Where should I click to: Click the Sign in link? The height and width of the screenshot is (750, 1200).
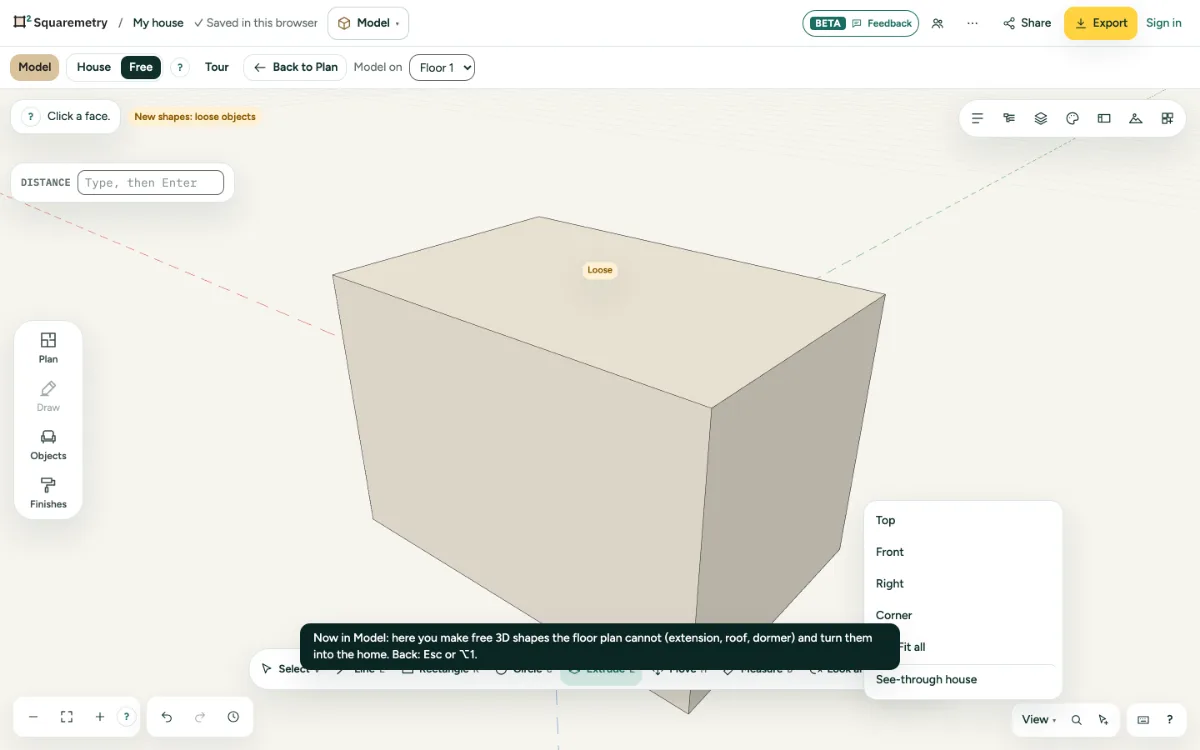[x=1164, y=23]
